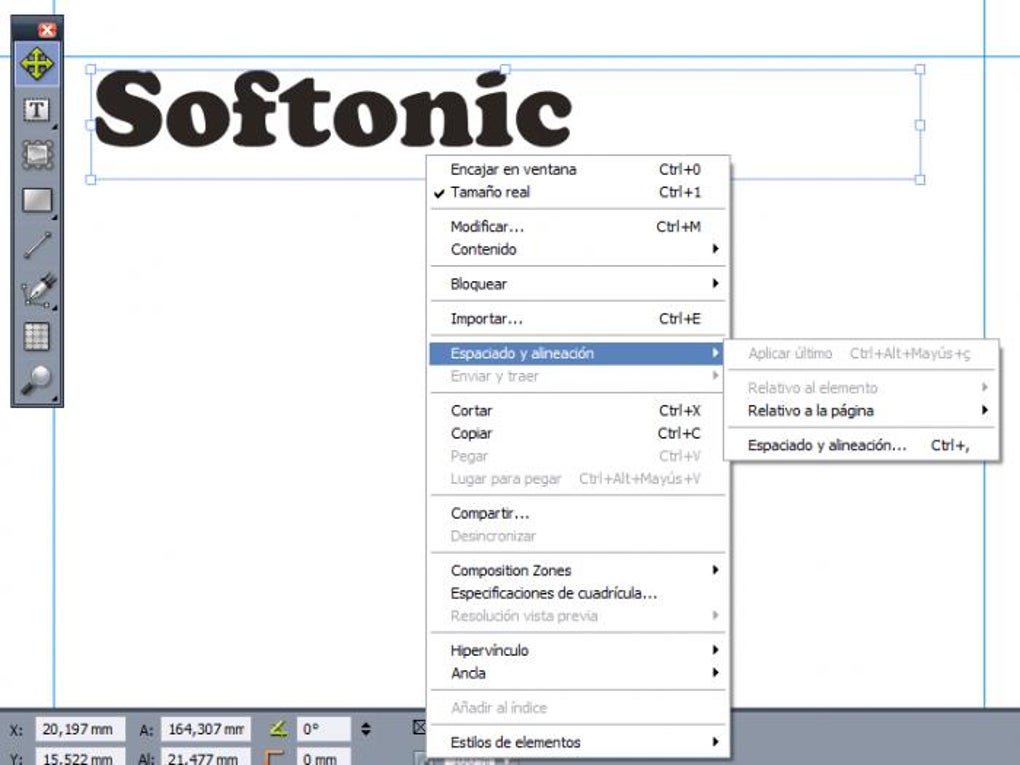Choose Encajar en ventana from the menu
This screenshot has height=765, width=1020.
(x=578, y=170)
